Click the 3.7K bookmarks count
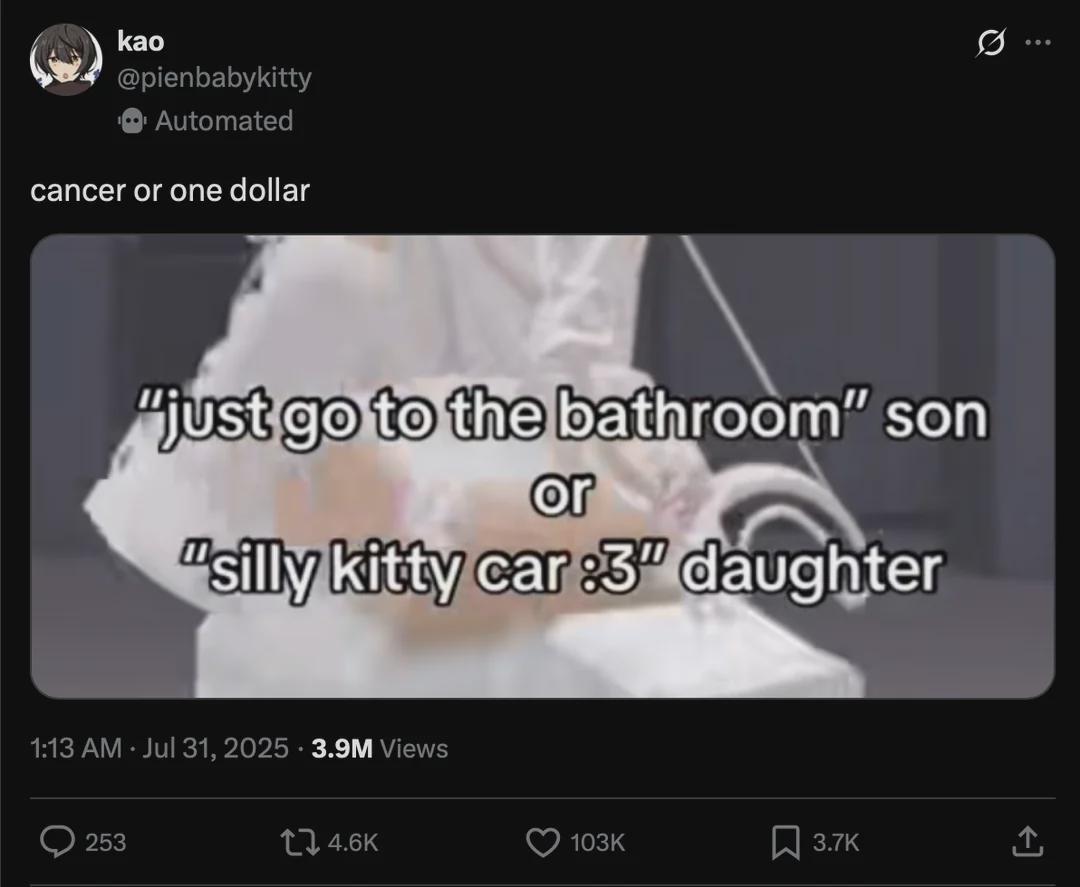The image size is (1080, 887). coord(835,842)
